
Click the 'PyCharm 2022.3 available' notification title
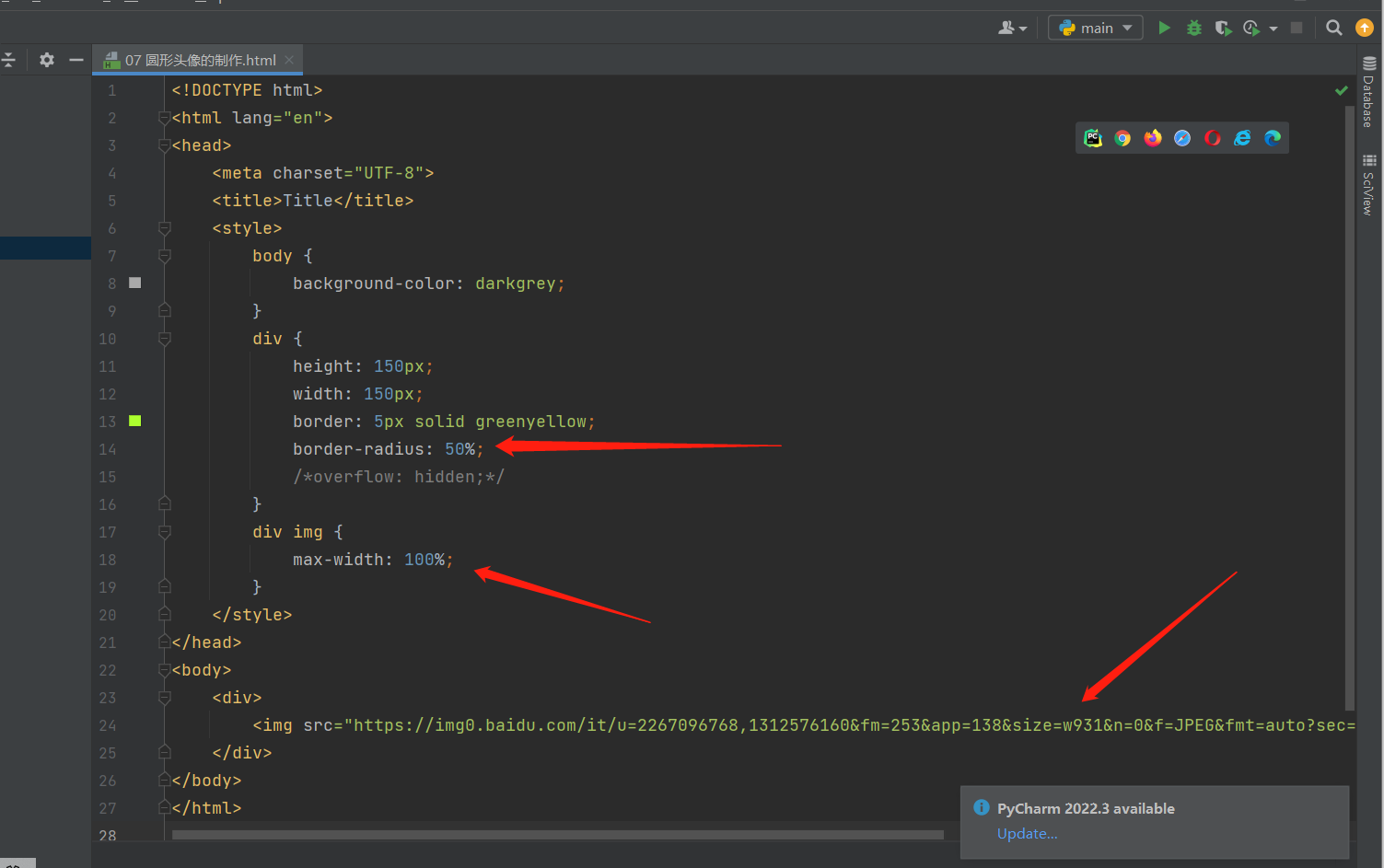pyautogui.click(x=1086, y=808)
